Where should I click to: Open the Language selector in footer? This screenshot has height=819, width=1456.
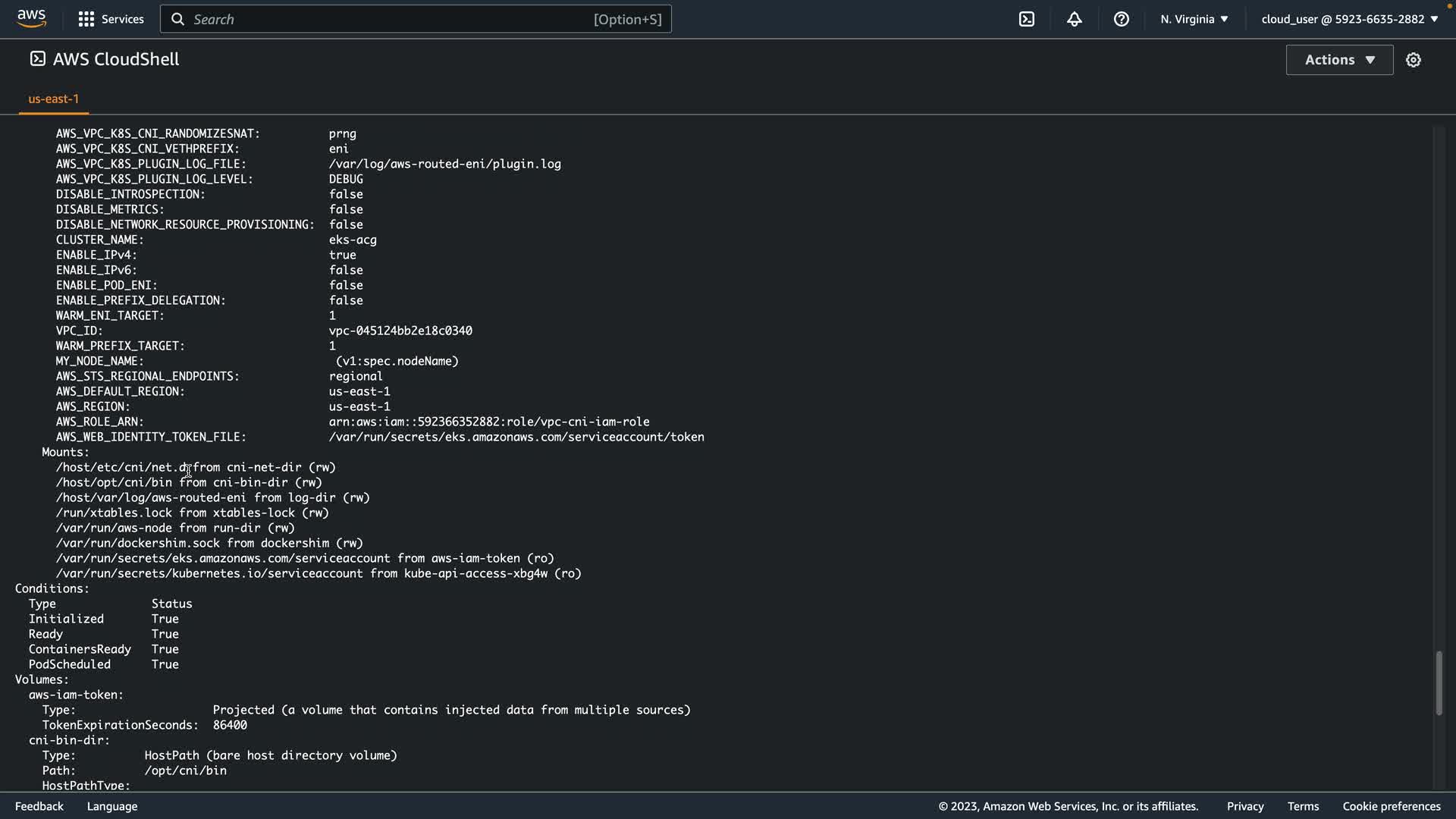[x=112, y=806]
